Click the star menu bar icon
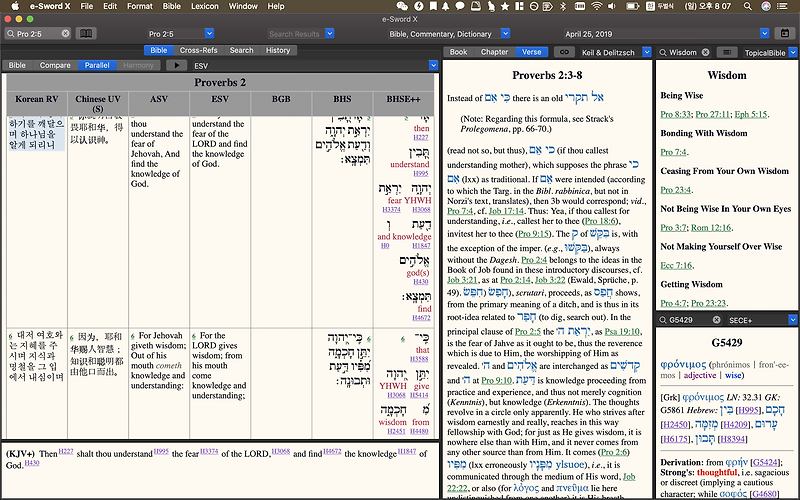The width and height of the screenshot is (800, 500). (505, 6)
